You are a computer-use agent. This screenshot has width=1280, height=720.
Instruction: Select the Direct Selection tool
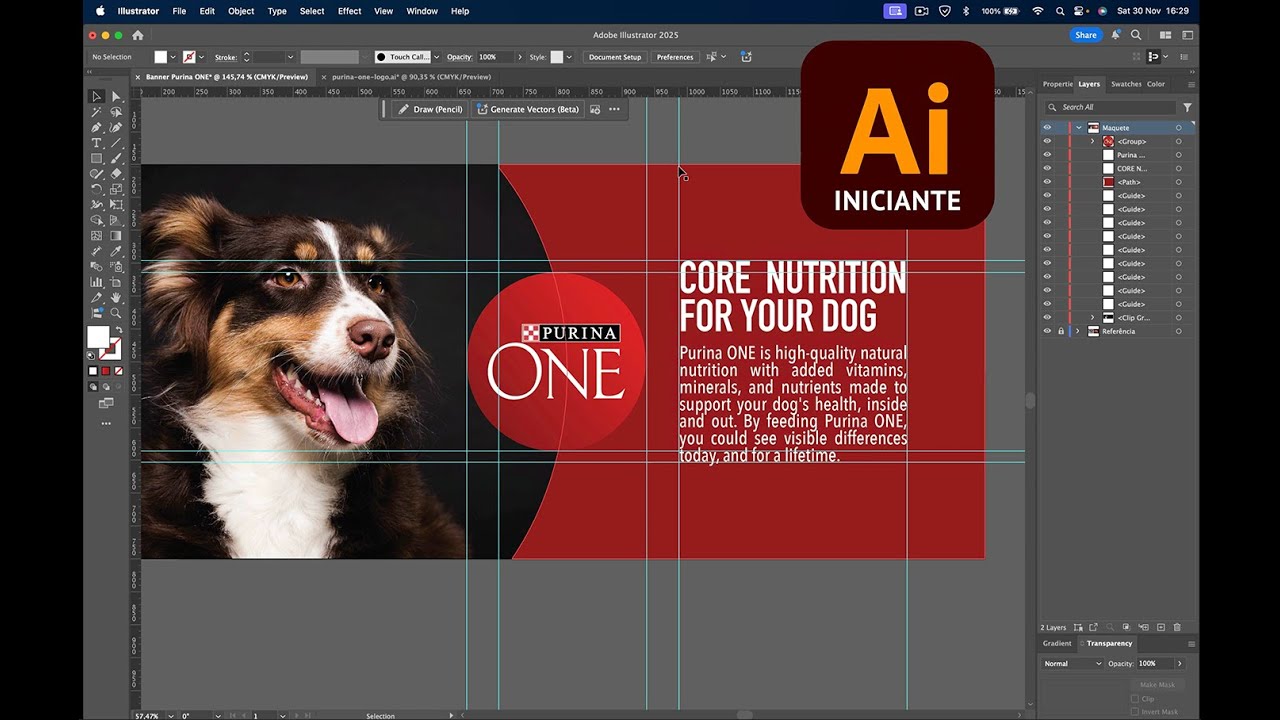[x=116, y=97]
